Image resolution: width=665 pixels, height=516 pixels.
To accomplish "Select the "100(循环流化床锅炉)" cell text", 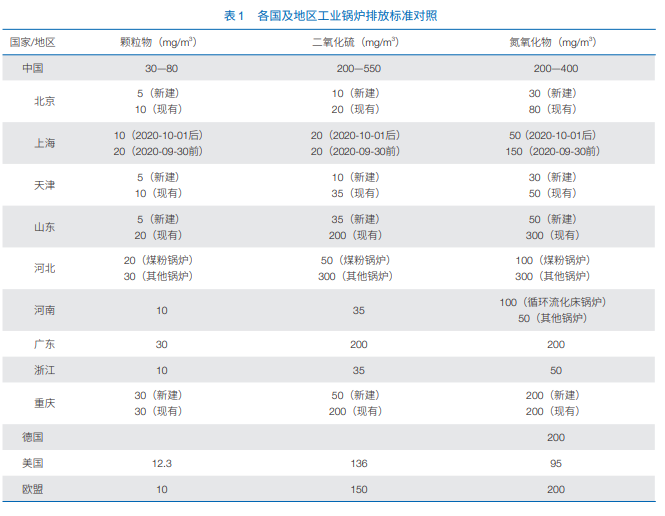I will click(552, 302).
